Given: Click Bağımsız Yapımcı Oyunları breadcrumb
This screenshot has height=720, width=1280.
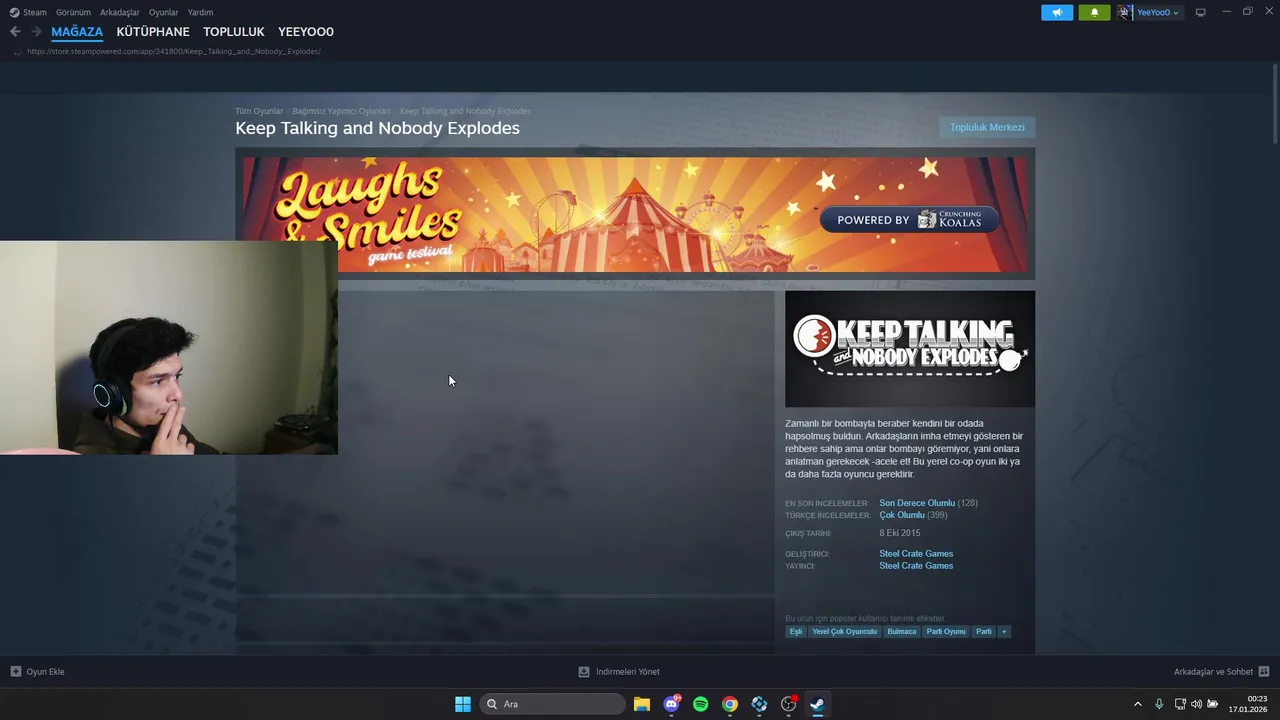Looking at the screenshot, I should [341, 111].
